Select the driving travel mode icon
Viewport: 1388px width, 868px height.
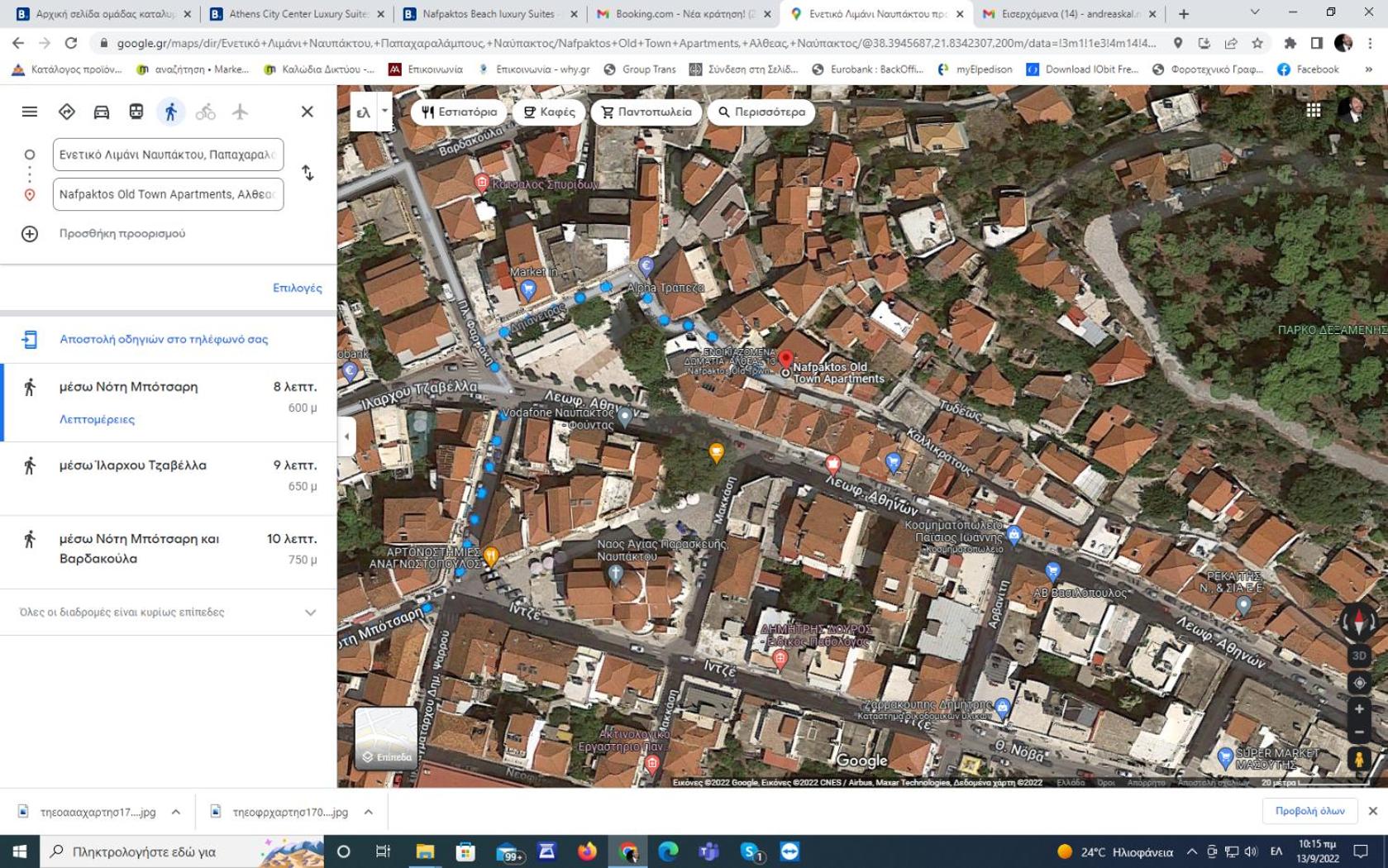coord(101,112)
